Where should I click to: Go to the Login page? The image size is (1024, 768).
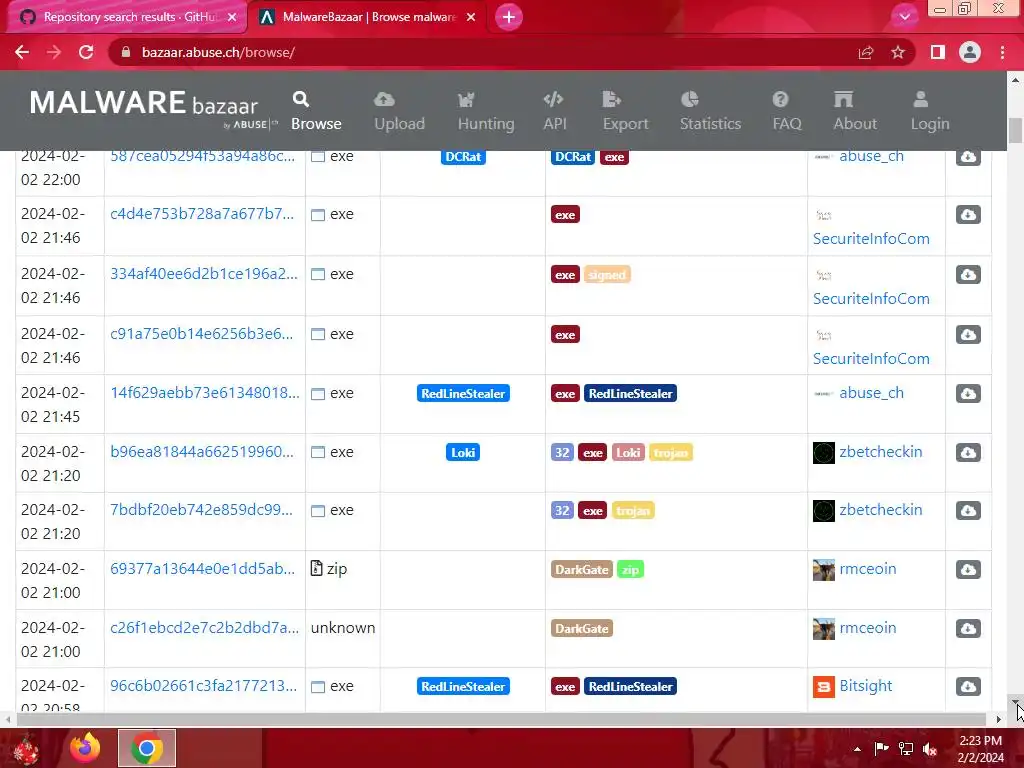(929, 111)
